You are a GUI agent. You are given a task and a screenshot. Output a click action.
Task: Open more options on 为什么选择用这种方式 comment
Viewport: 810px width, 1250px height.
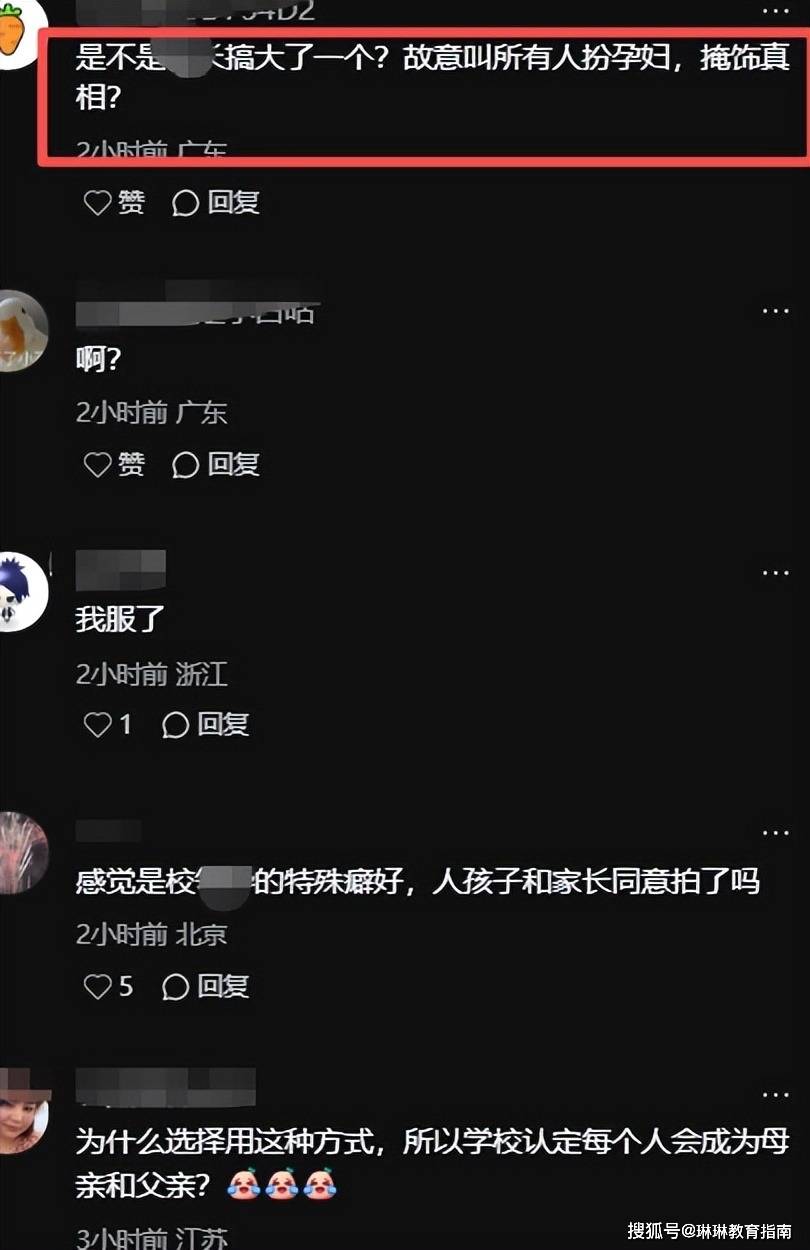(776, 1095)
